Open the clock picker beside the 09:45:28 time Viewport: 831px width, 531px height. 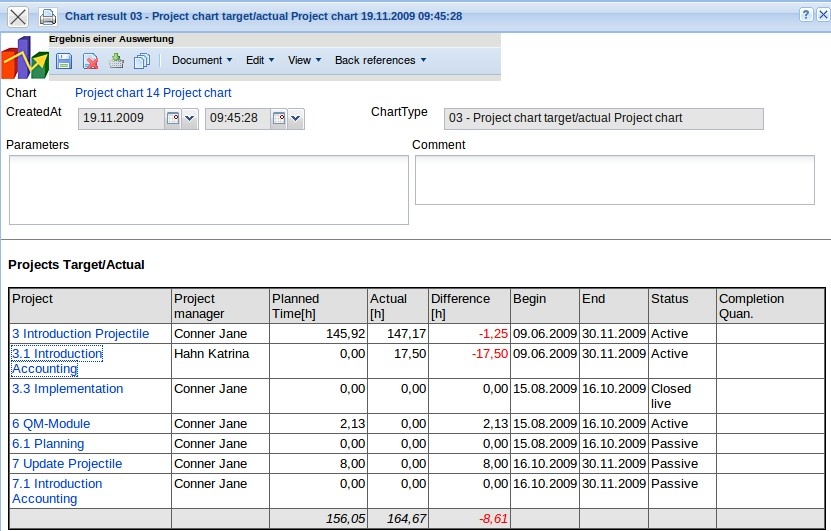[278, 119]
